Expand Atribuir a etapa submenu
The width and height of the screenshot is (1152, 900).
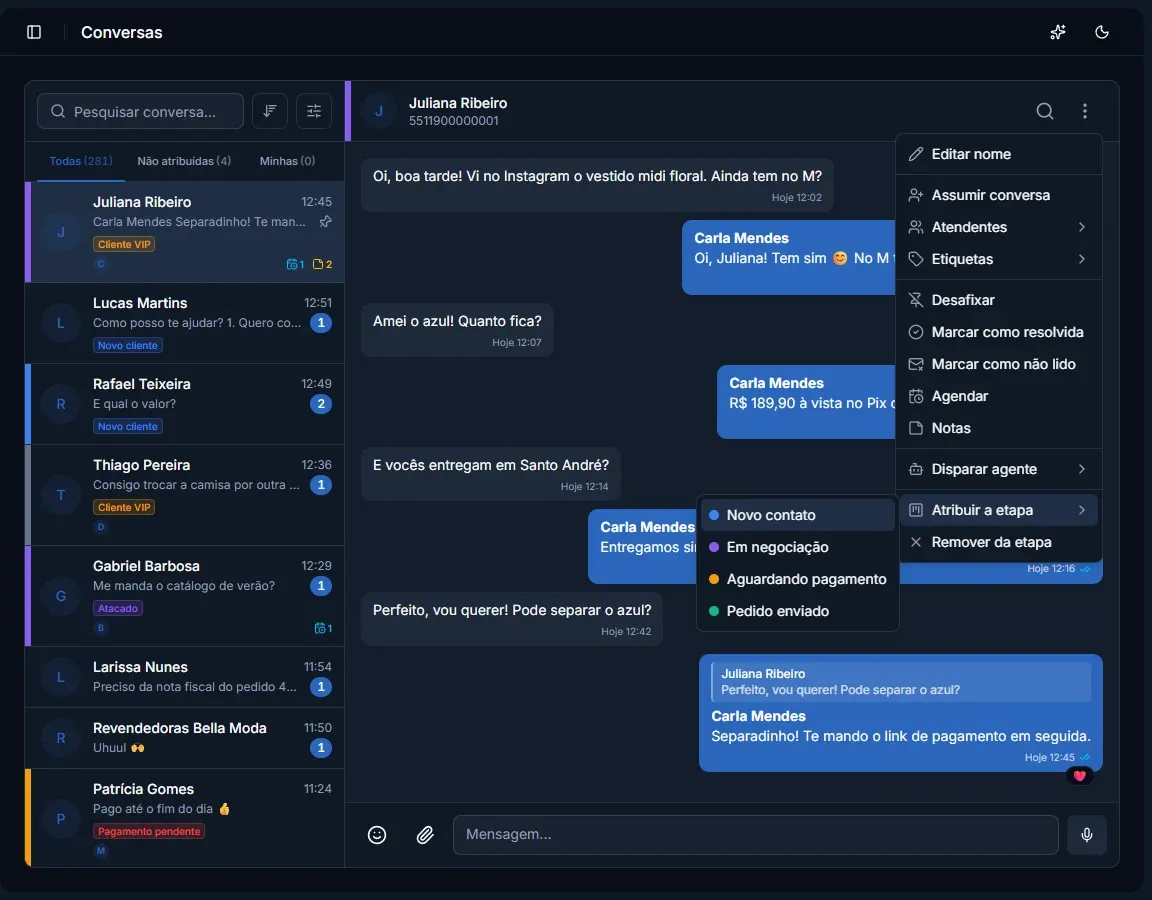[x=998, y=510]
